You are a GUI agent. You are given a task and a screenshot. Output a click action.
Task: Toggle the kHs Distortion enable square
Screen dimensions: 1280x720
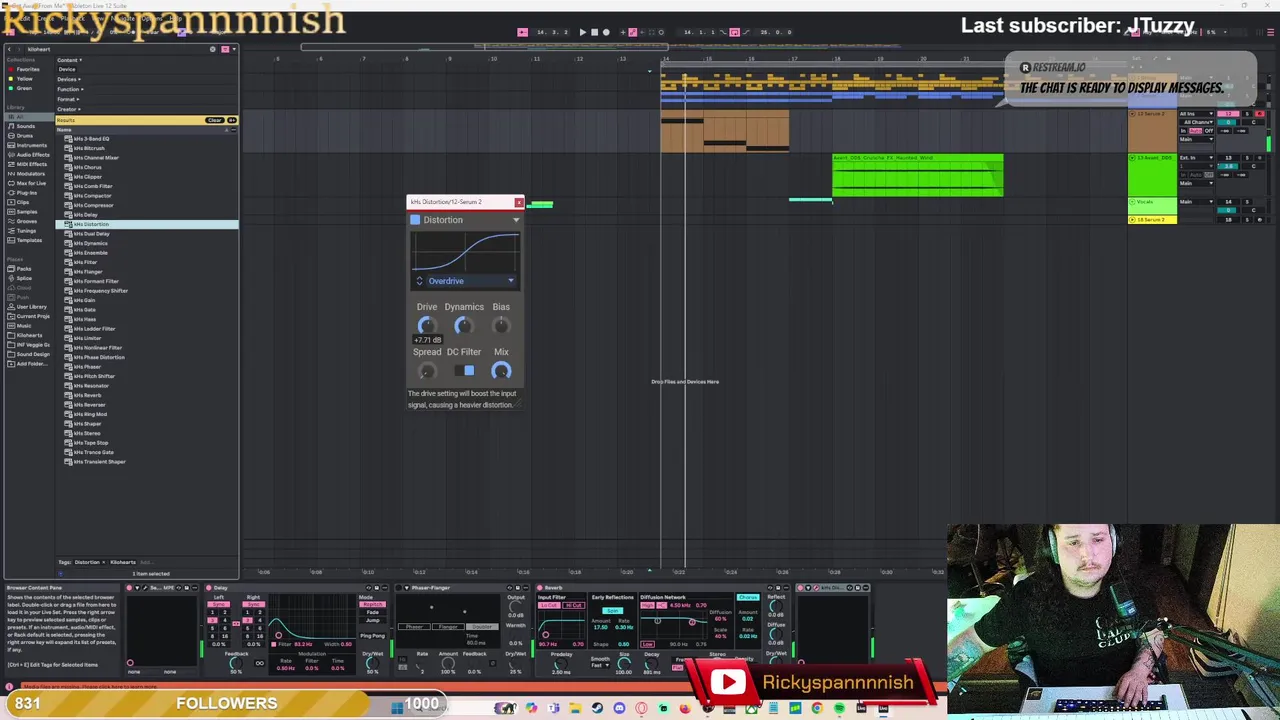[415, 220]
